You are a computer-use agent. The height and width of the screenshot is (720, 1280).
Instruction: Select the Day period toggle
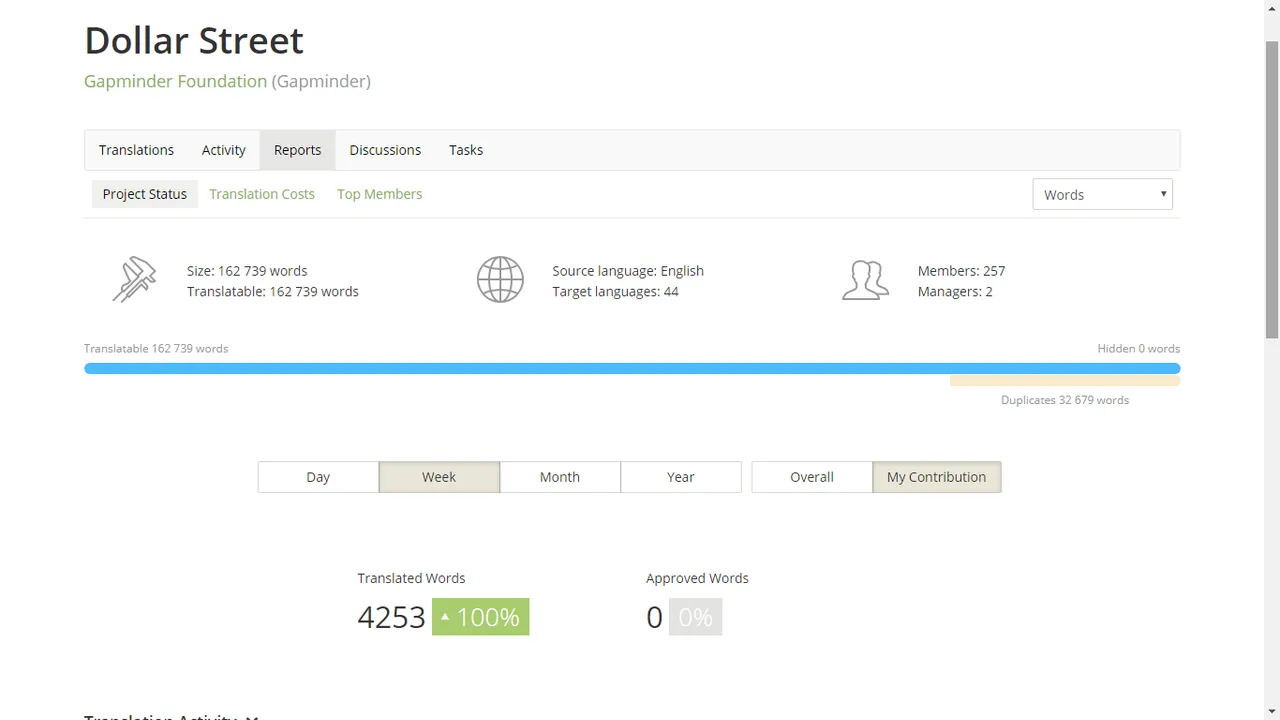(x=318, y=477)
